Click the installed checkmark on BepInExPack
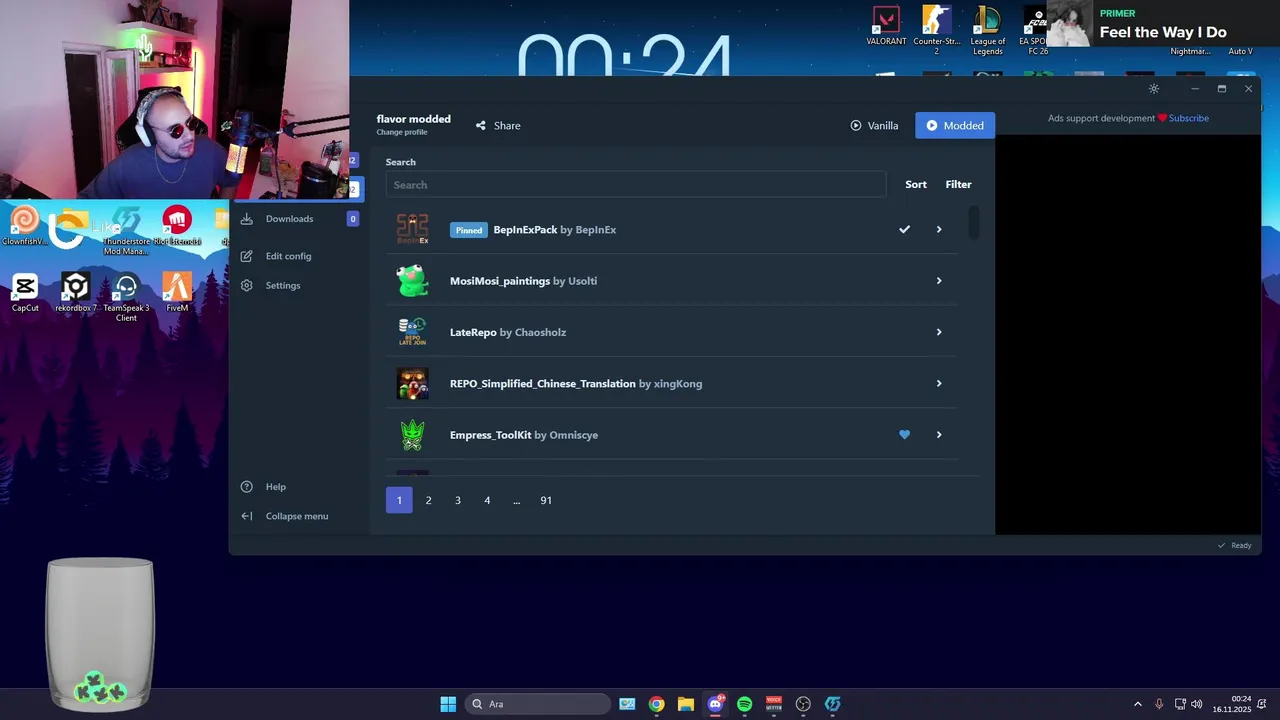The image size is (1280, 720). pos(904,230)
